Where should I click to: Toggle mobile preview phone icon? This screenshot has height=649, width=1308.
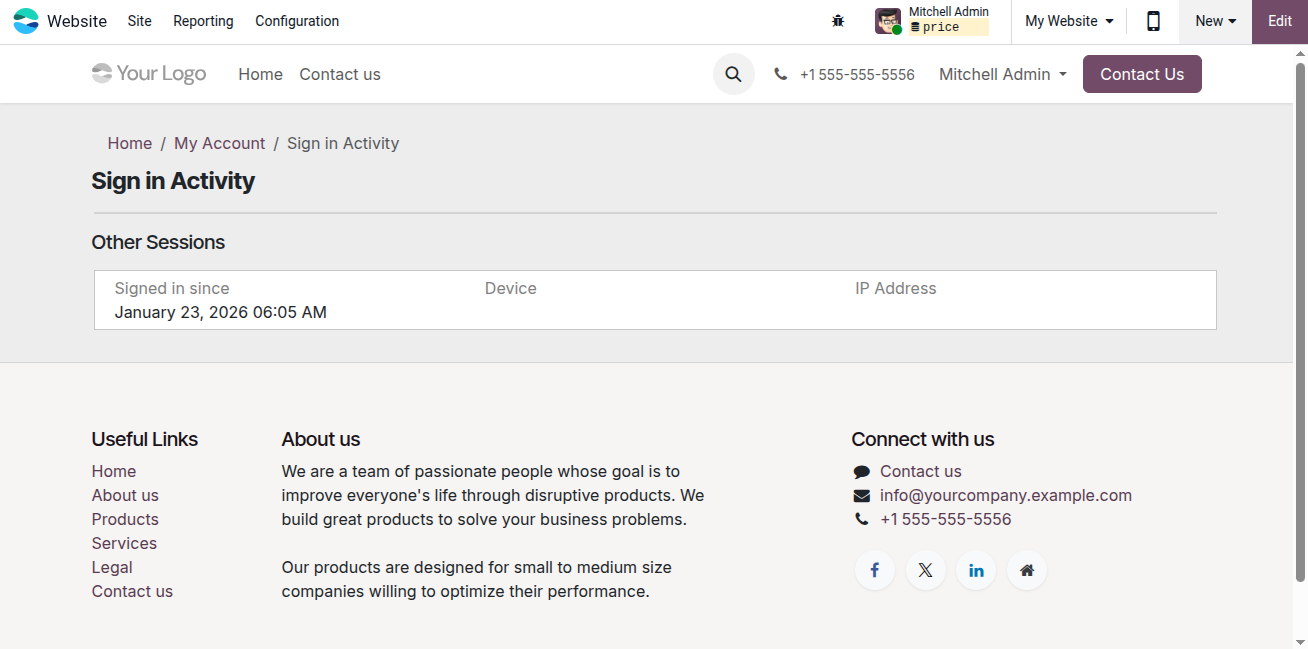coord(1153,21)
